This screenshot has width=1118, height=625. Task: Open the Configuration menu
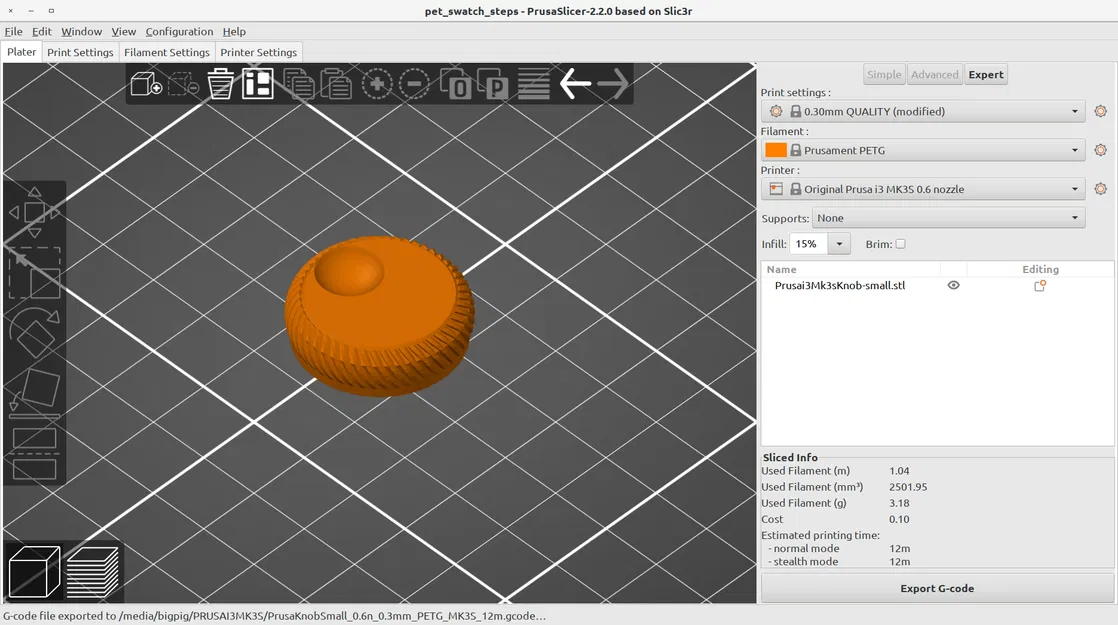click(x=179, y=31)
